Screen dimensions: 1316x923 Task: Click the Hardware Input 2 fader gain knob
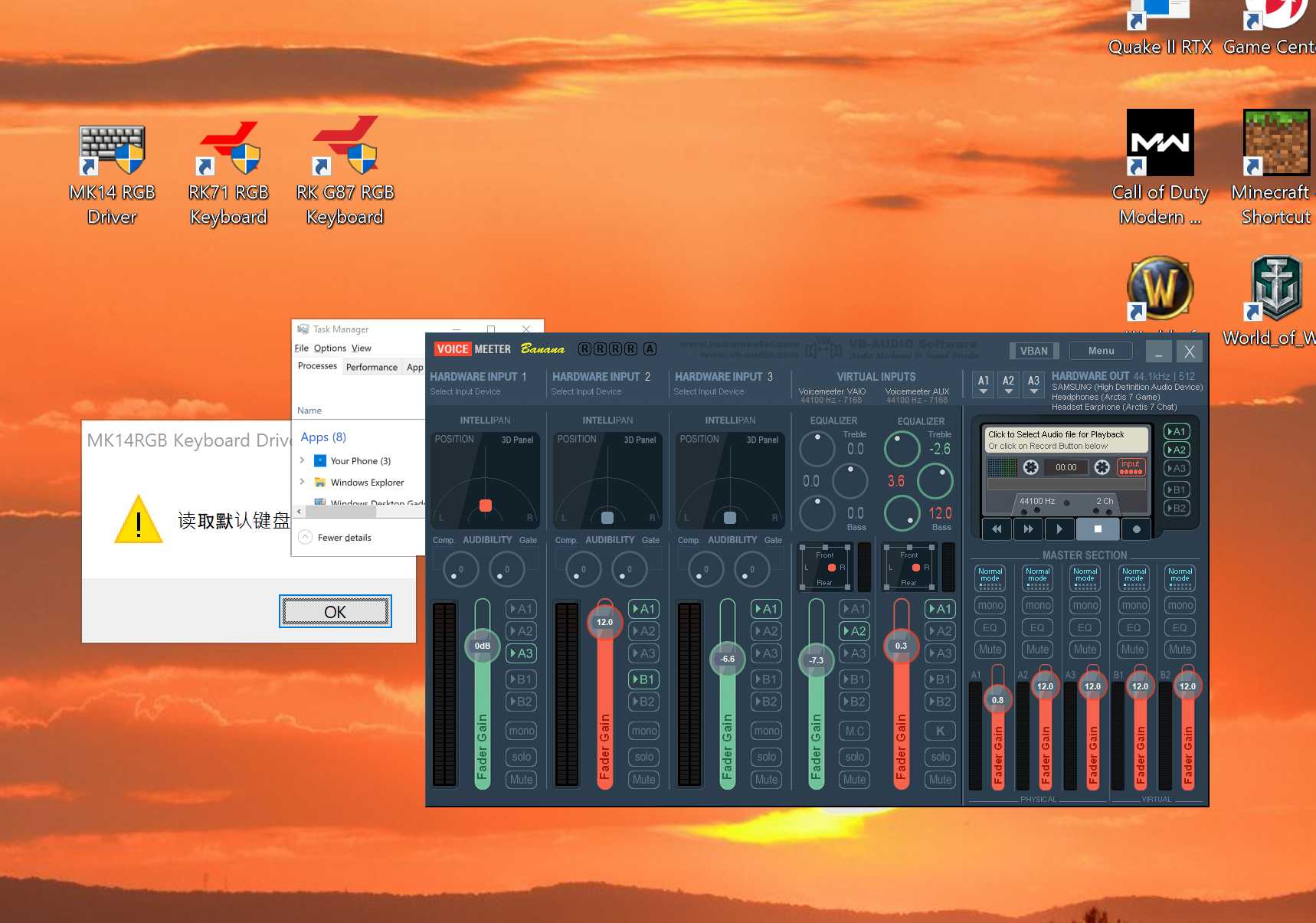coord(604,622)
